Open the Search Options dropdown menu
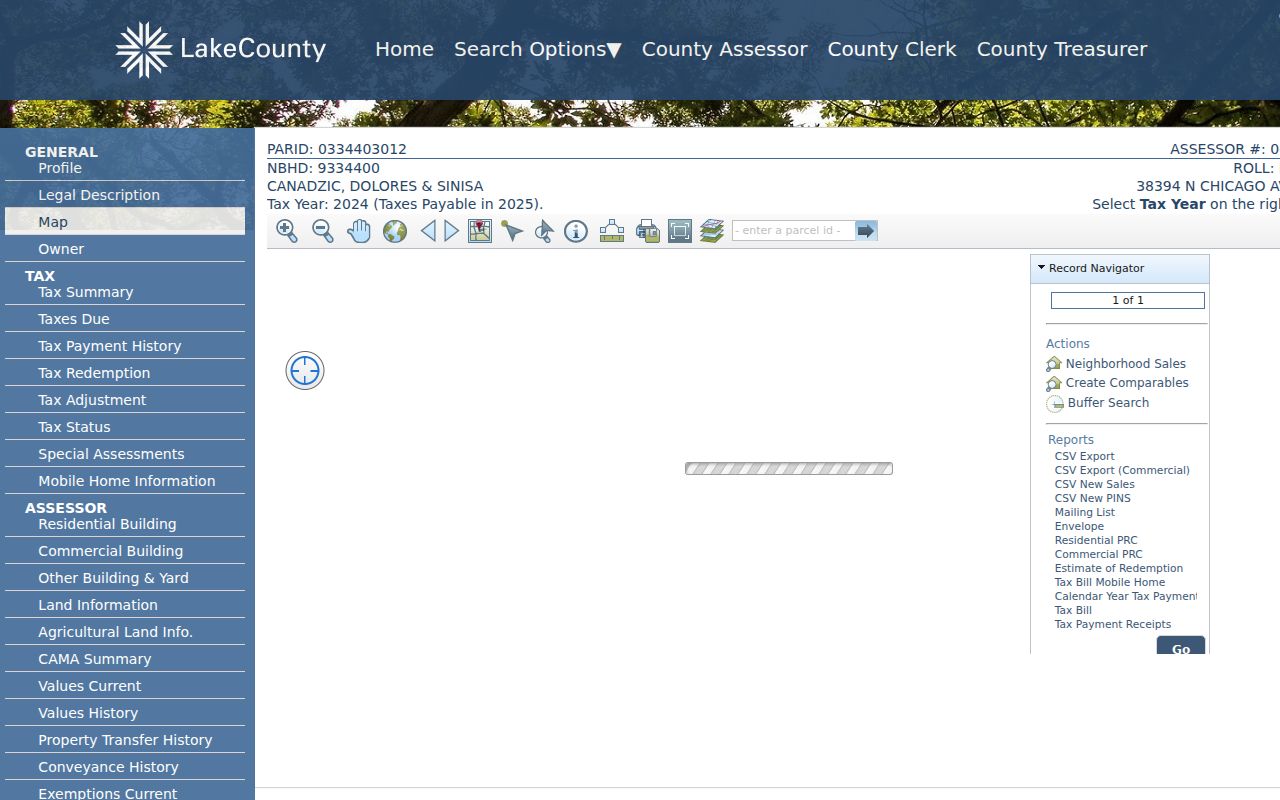The width and height of the screenshot is (1280, 800). pos(538,49)
